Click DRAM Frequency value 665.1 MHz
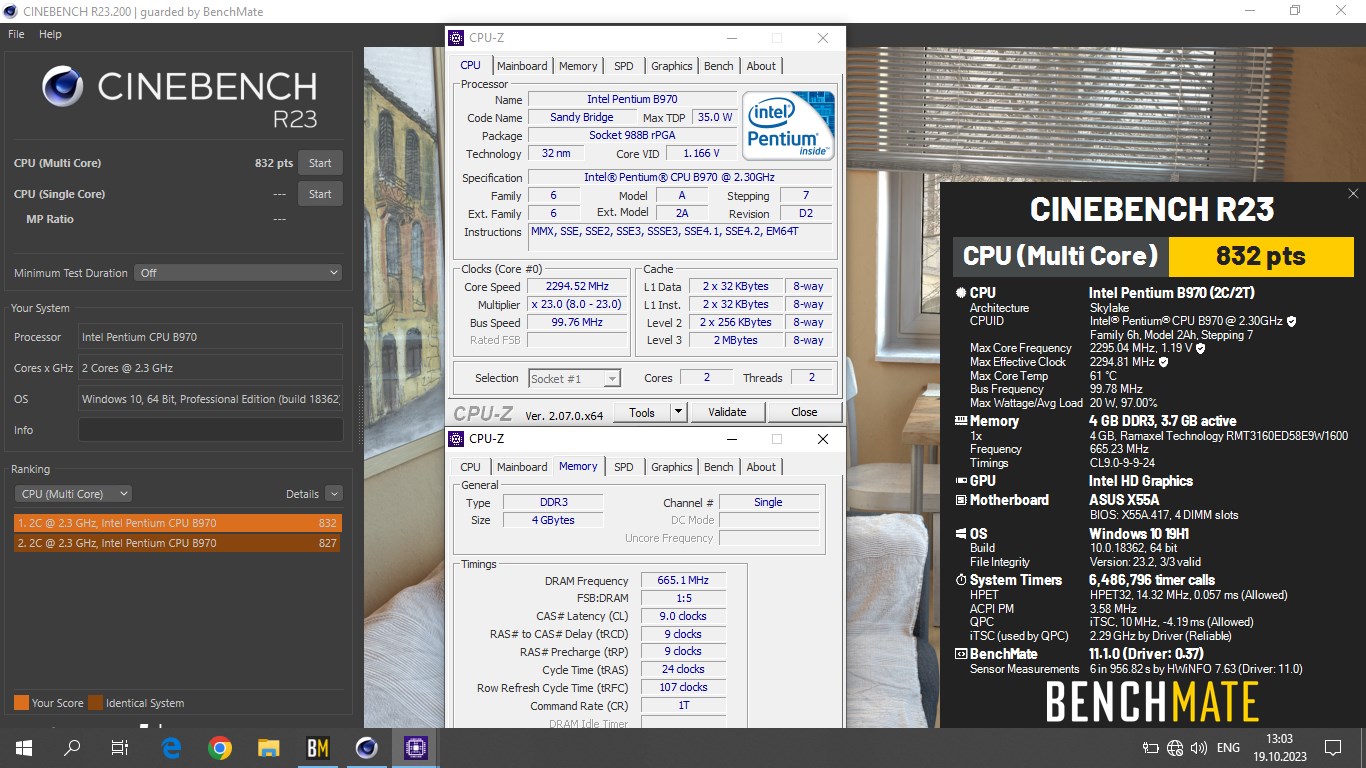Viewport: 1366px width, 768px height. click(x=683, y=581)
